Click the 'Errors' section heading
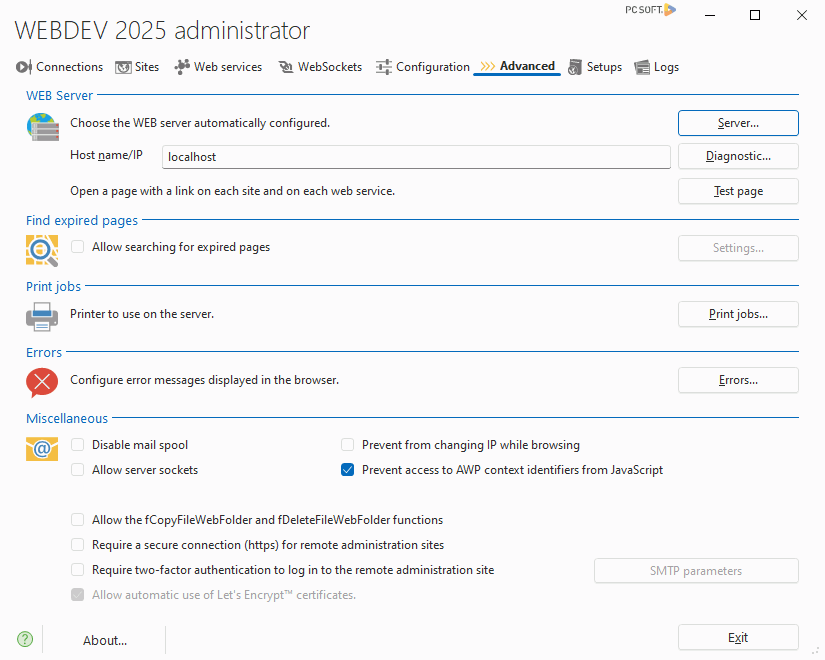Image resolution: width=825 pixels, height=660 pixels. click(44, 353)
